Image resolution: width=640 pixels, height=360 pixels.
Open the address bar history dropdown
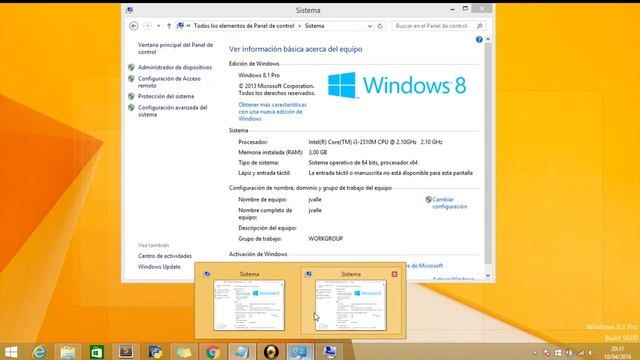[369, 26]
